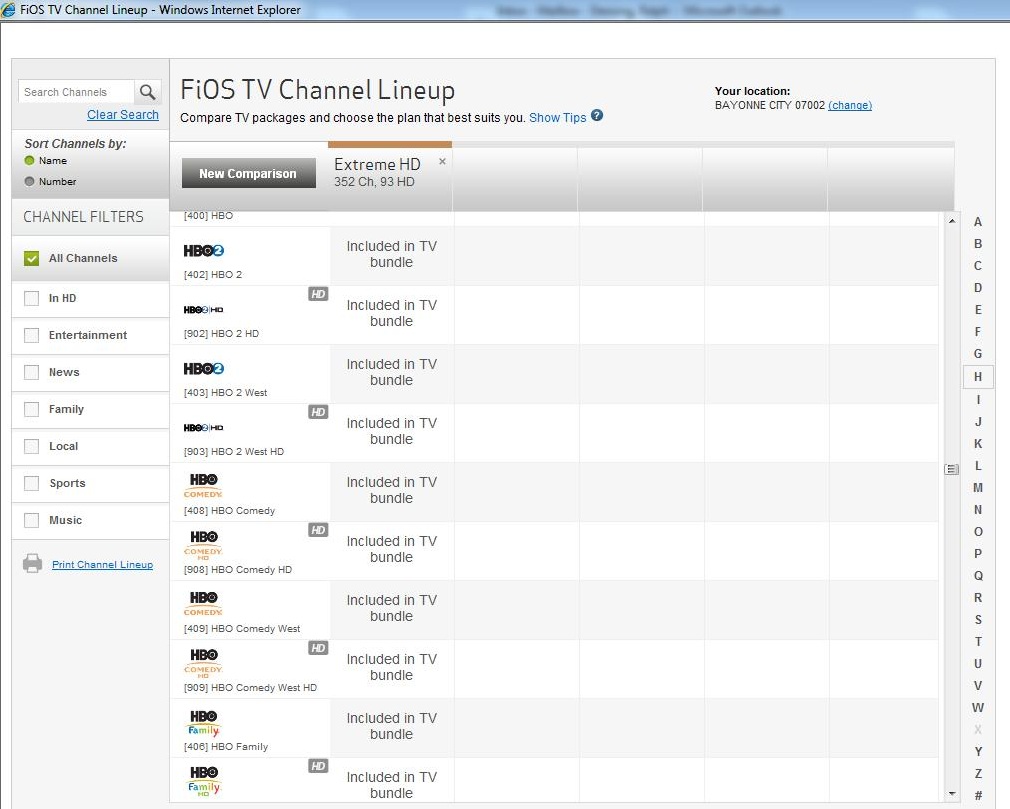Check the News filter

point(31,372)
